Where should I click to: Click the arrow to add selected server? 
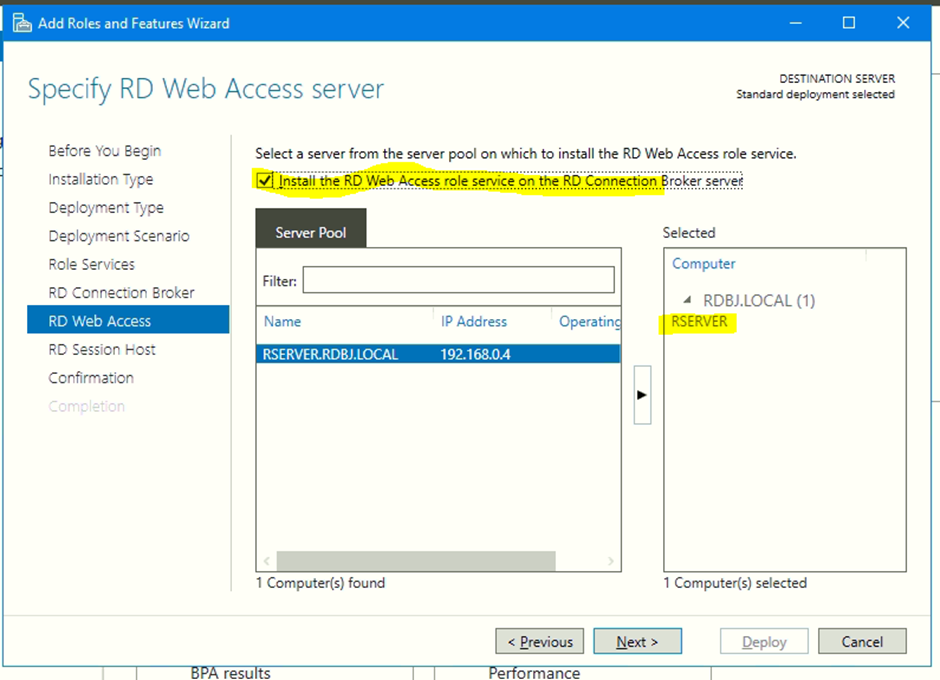[641, 393]
